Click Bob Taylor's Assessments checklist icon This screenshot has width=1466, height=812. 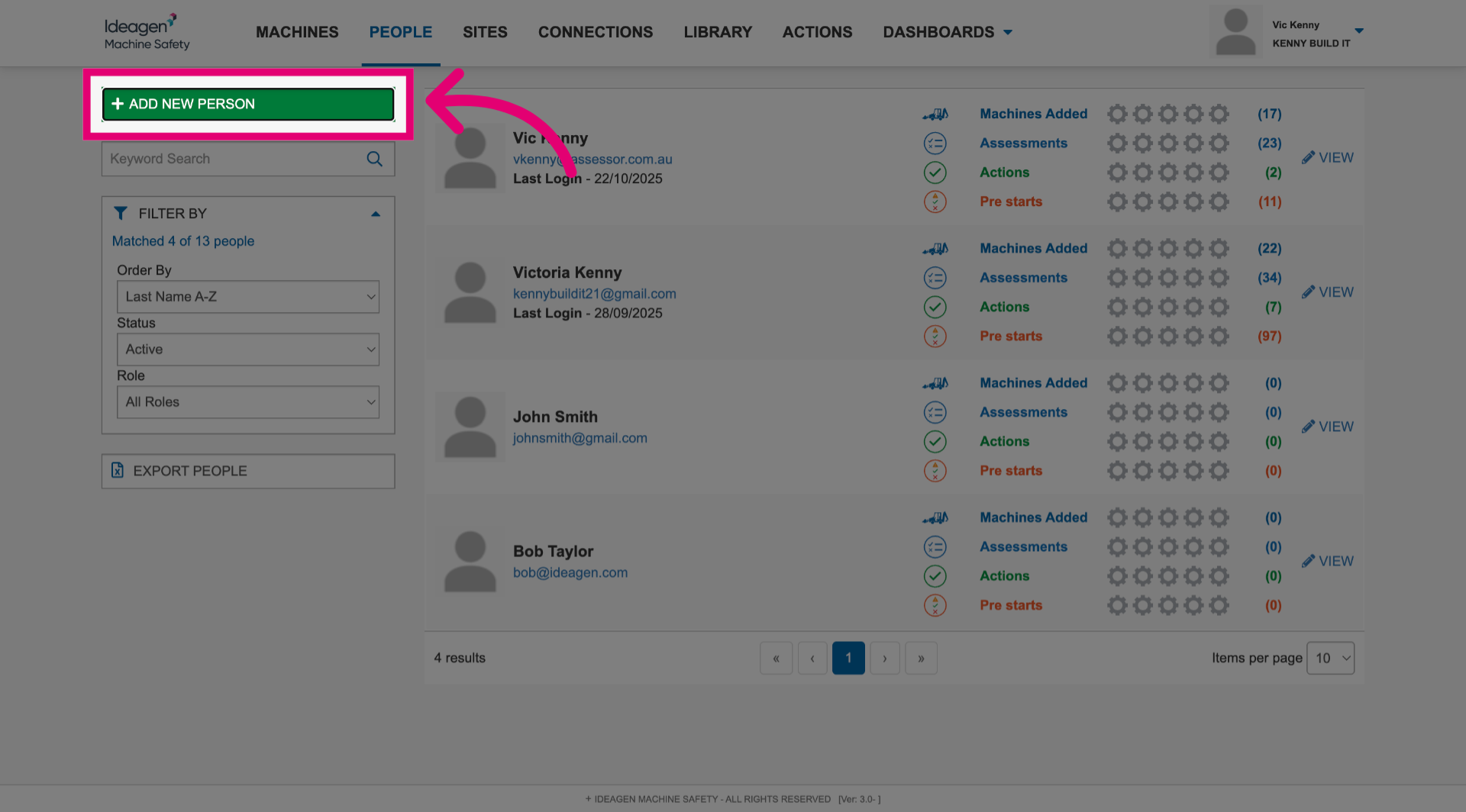(935, 547)
